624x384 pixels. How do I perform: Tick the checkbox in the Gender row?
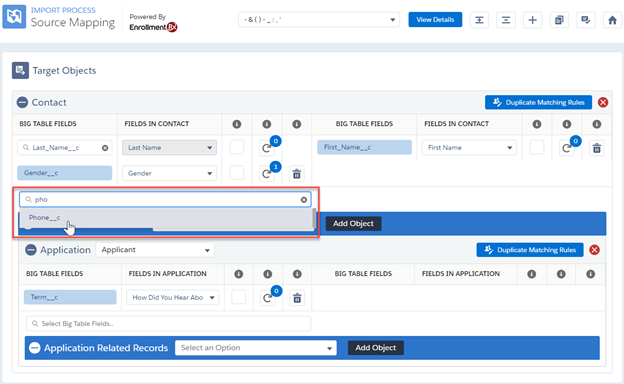(237, 173)
